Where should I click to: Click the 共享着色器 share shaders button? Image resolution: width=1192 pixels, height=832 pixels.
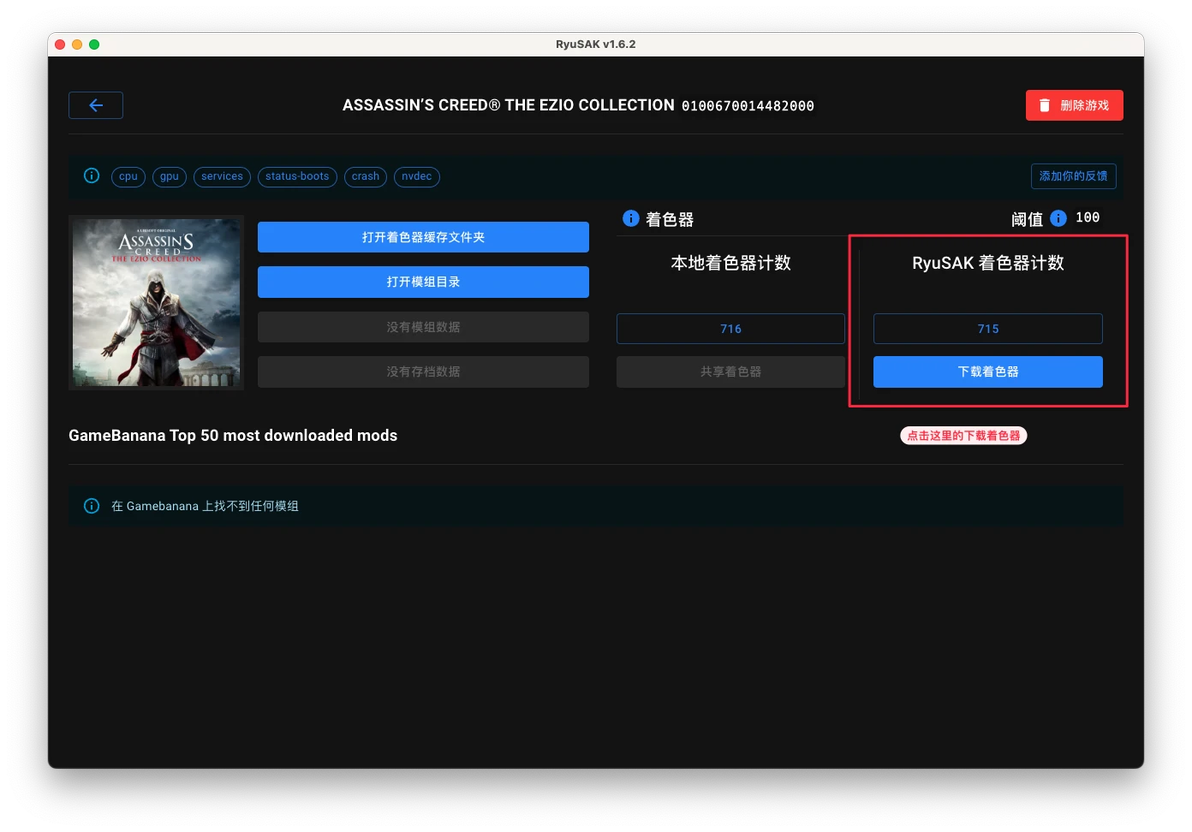point(730,372)
